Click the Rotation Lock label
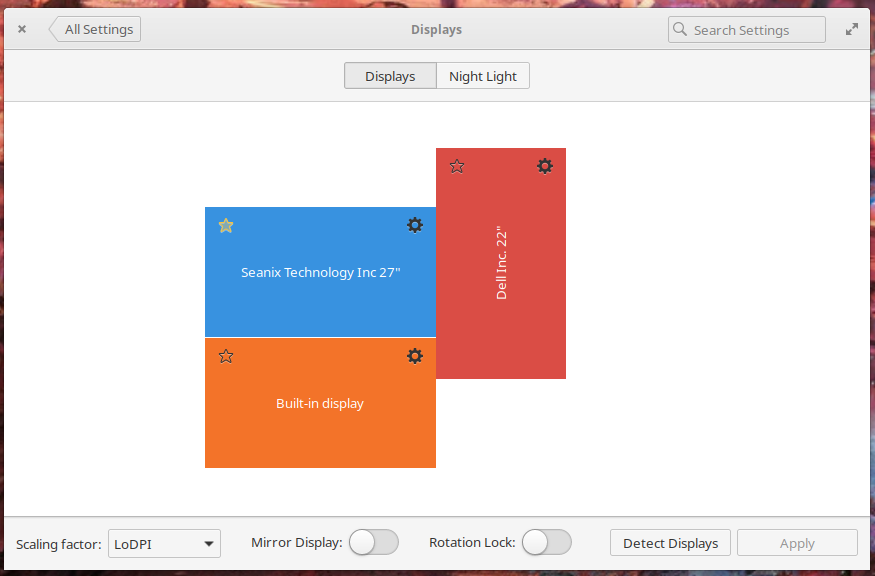Screen dimensions: 875x576 coord(472,543)
